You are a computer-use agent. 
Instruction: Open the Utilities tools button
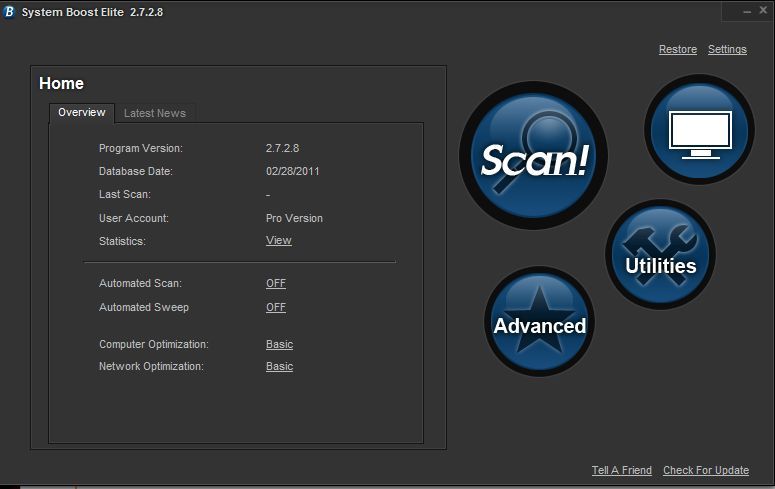[x=660, y=254]
